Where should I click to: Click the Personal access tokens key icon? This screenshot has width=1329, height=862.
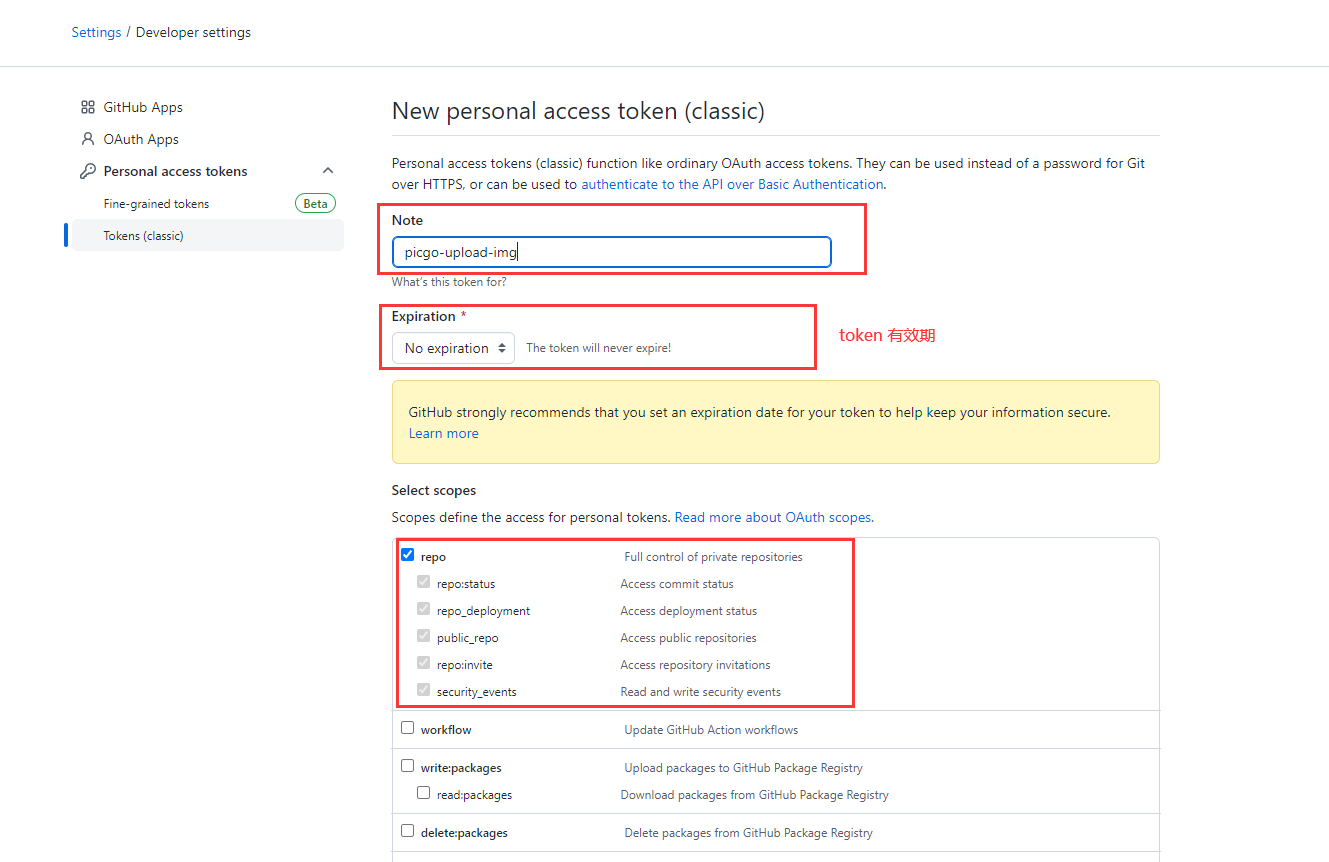tap(88, 171)
